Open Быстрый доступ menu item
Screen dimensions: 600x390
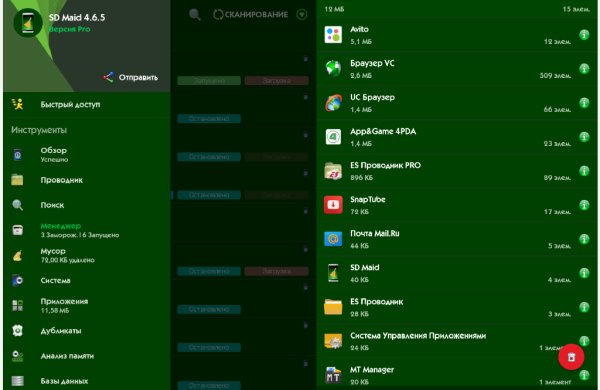(86, 104)
